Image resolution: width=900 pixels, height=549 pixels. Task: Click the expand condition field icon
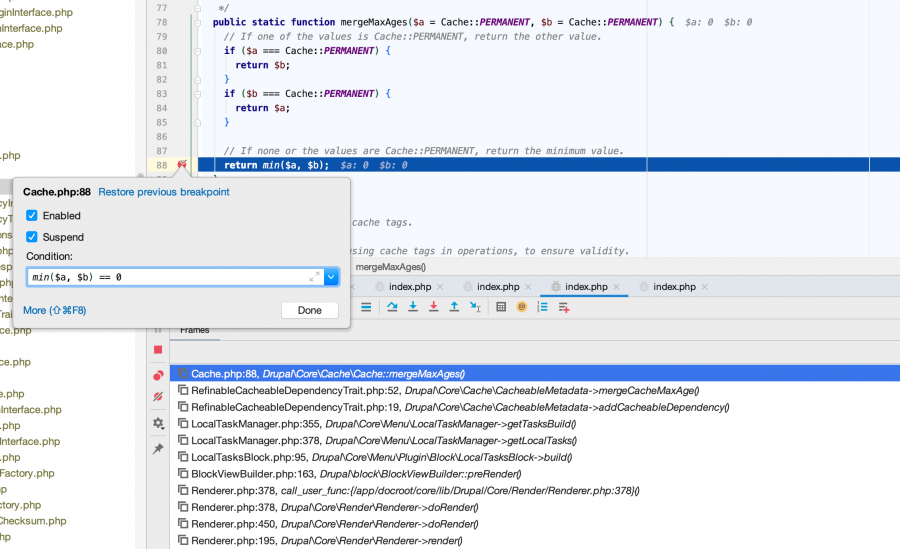tap(315, 277)
